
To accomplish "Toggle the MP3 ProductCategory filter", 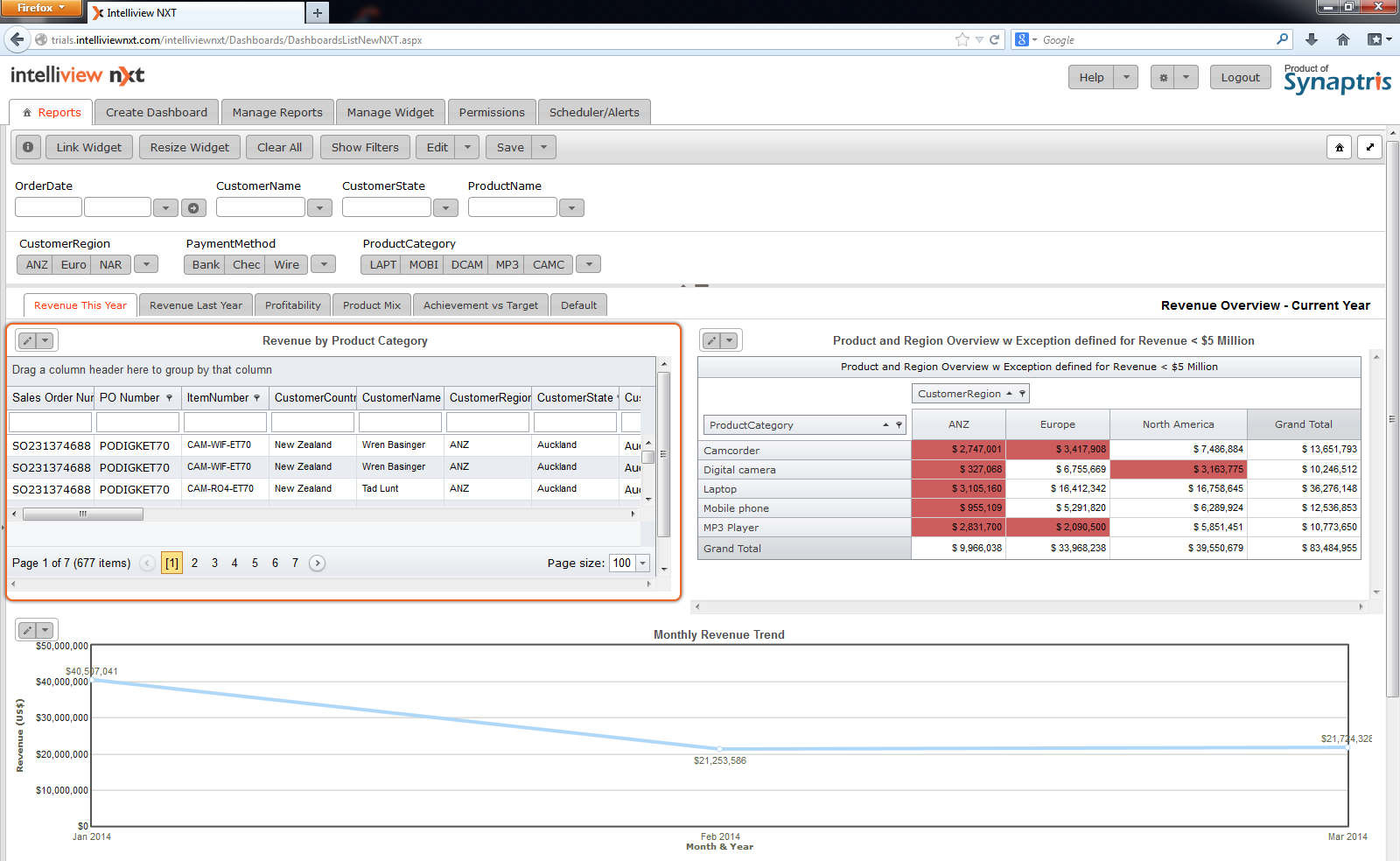I will click(507, 264).
